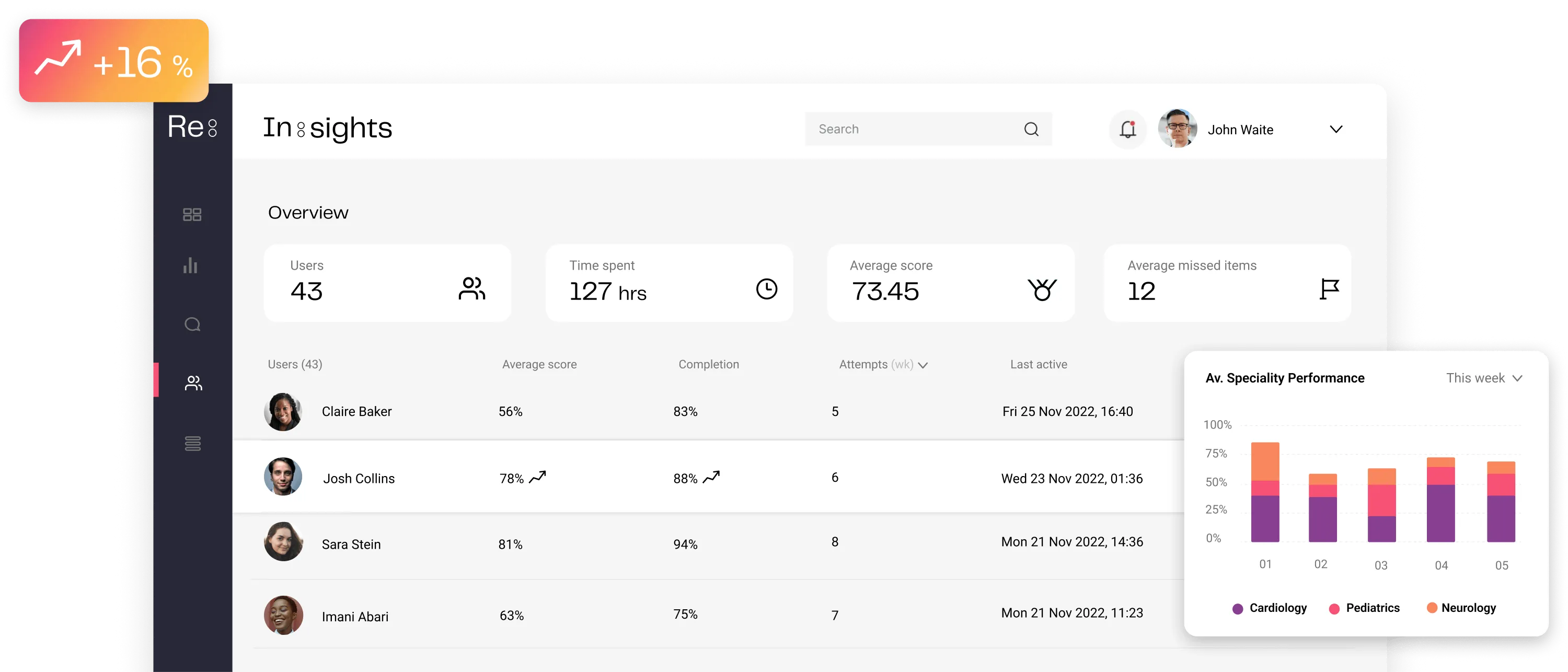The height and width of the screenshot is (672, 1568).
Task: Click the clock icon in Time spent card
Action: click(766, 288)
